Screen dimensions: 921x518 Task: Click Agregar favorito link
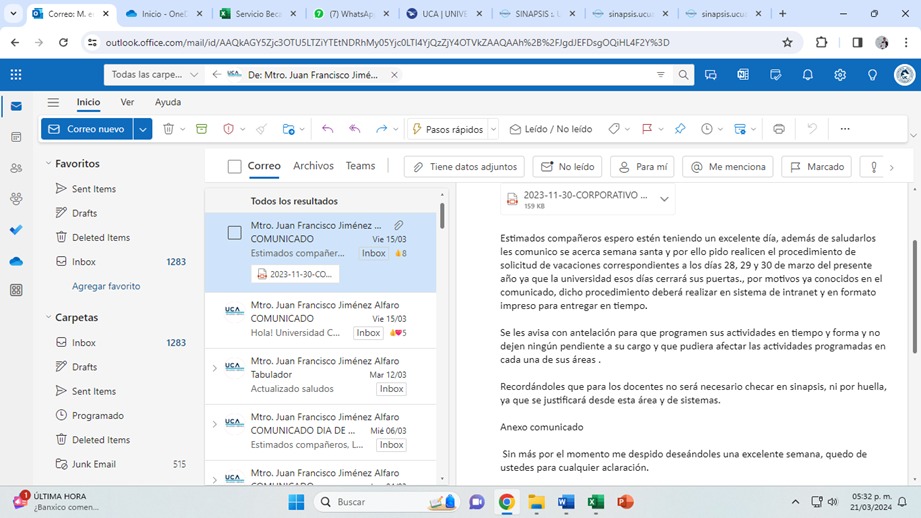[106, 286]
